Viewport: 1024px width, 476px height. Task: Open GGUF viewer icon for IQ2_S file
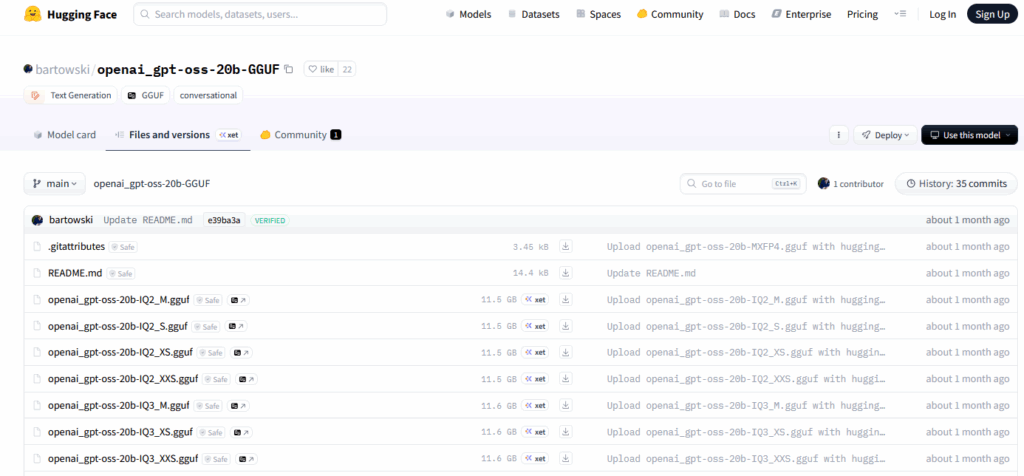236,326
